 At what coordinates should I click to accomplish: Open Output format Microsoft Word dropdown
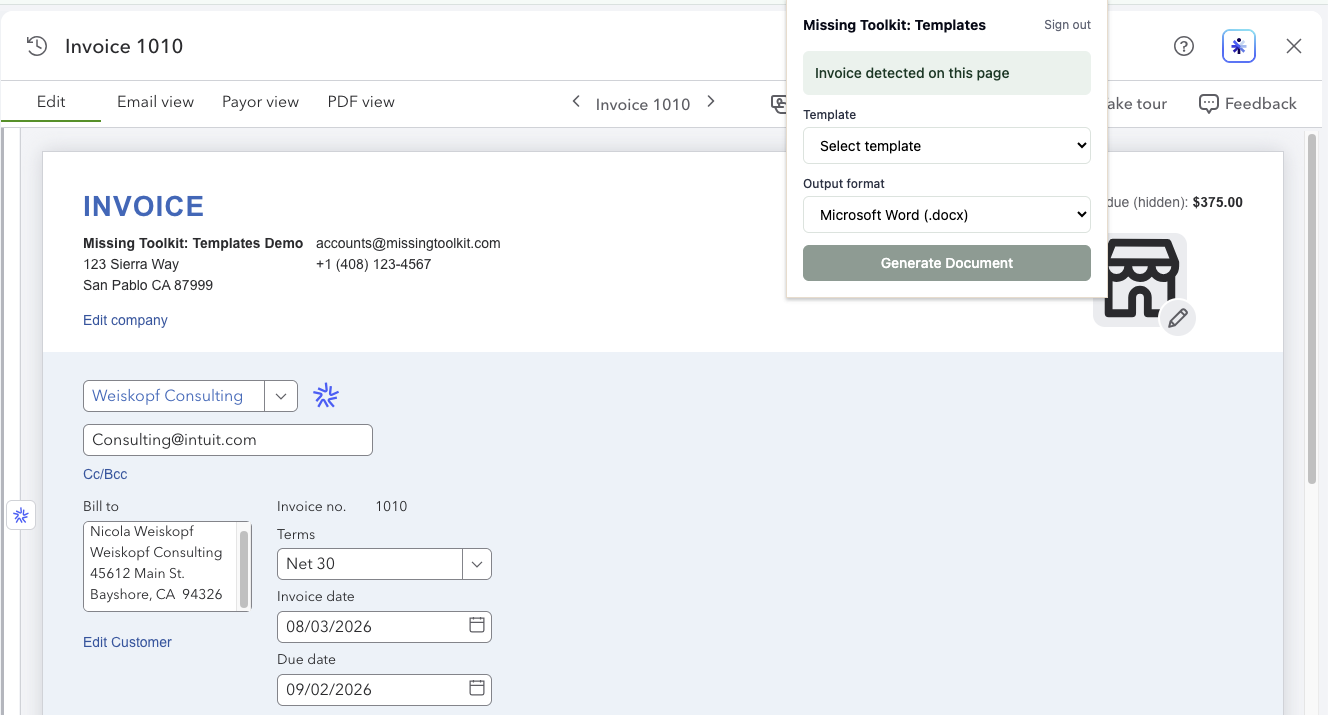click(x=947, y=215)
